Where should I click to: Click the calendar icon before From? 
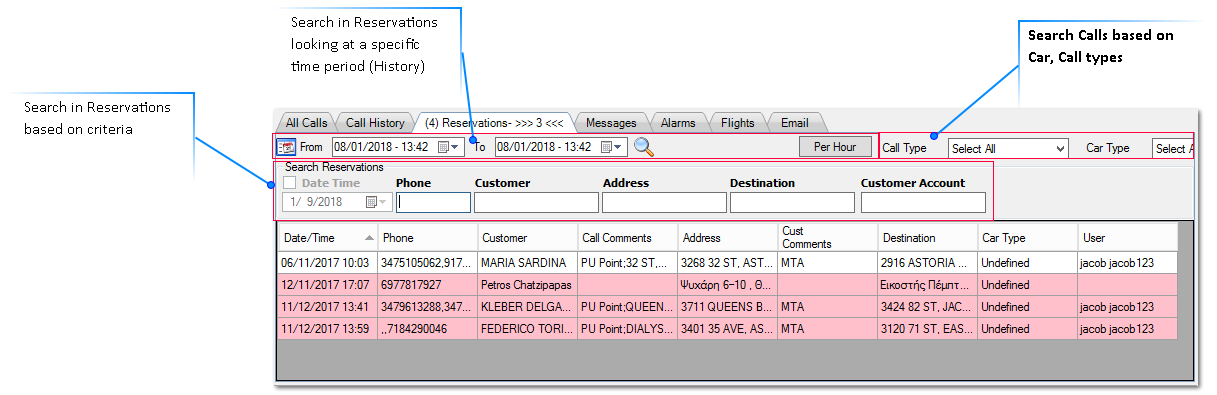pyautogui.click(x=285, y=147)
